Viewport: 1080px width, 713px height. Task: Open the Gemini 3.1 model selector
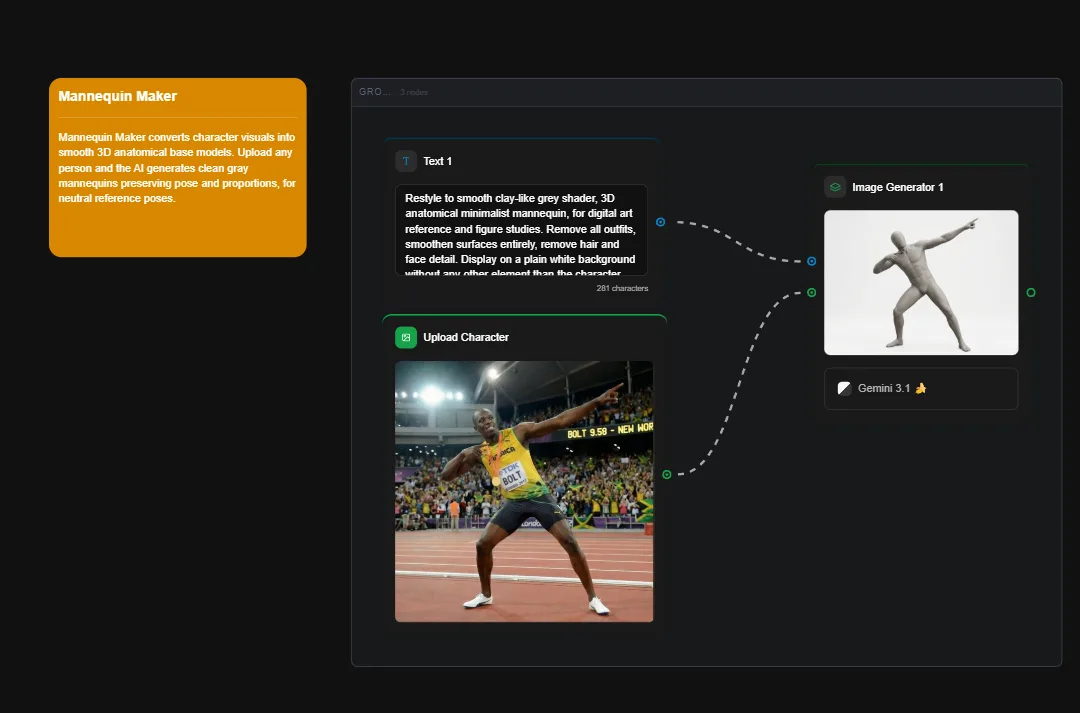point(920,388)
